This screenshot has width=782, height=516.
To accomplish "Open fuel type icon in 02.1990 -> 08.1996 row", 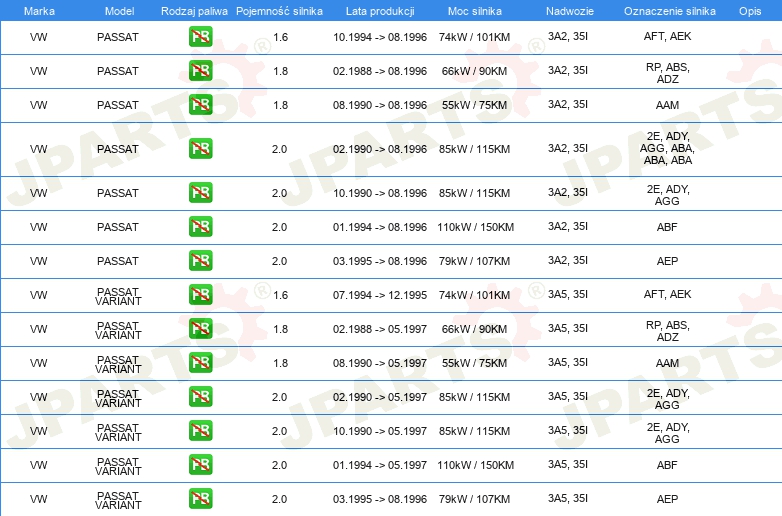I will coord(200,148).
